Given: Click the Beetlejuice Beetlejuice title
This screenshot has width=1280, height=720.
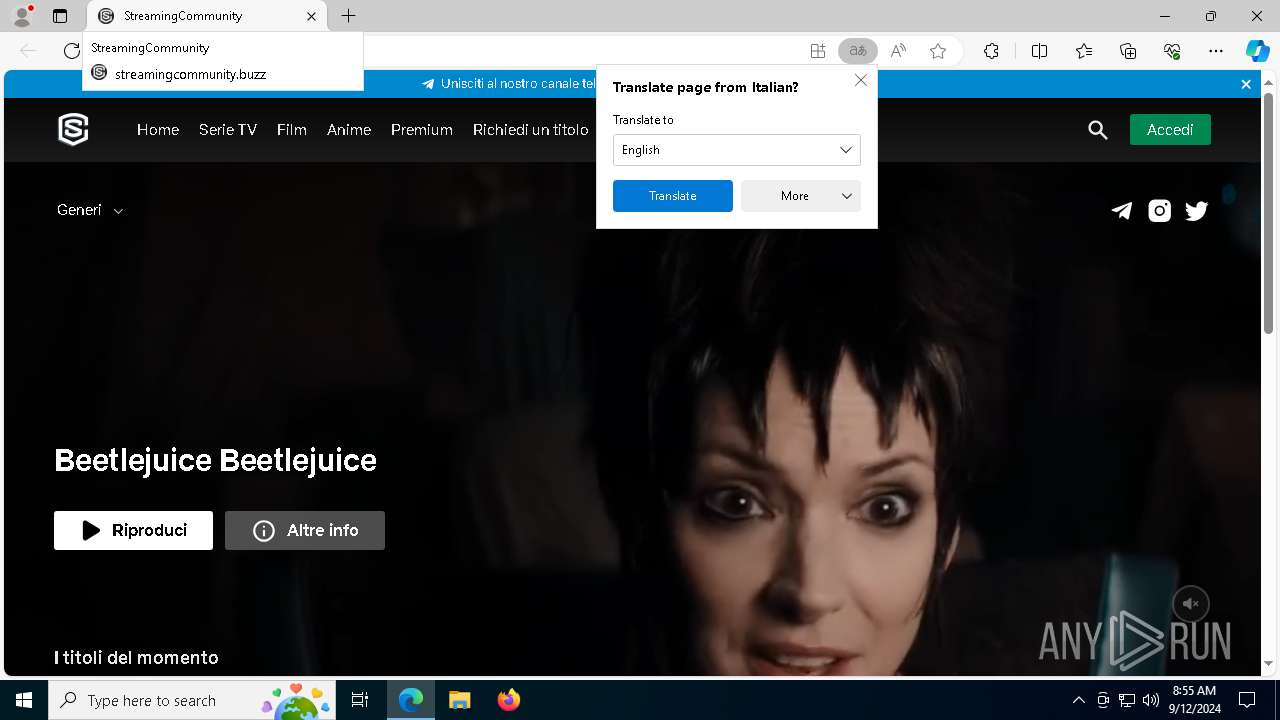Looking at the screenshot, I should point(215,460).
